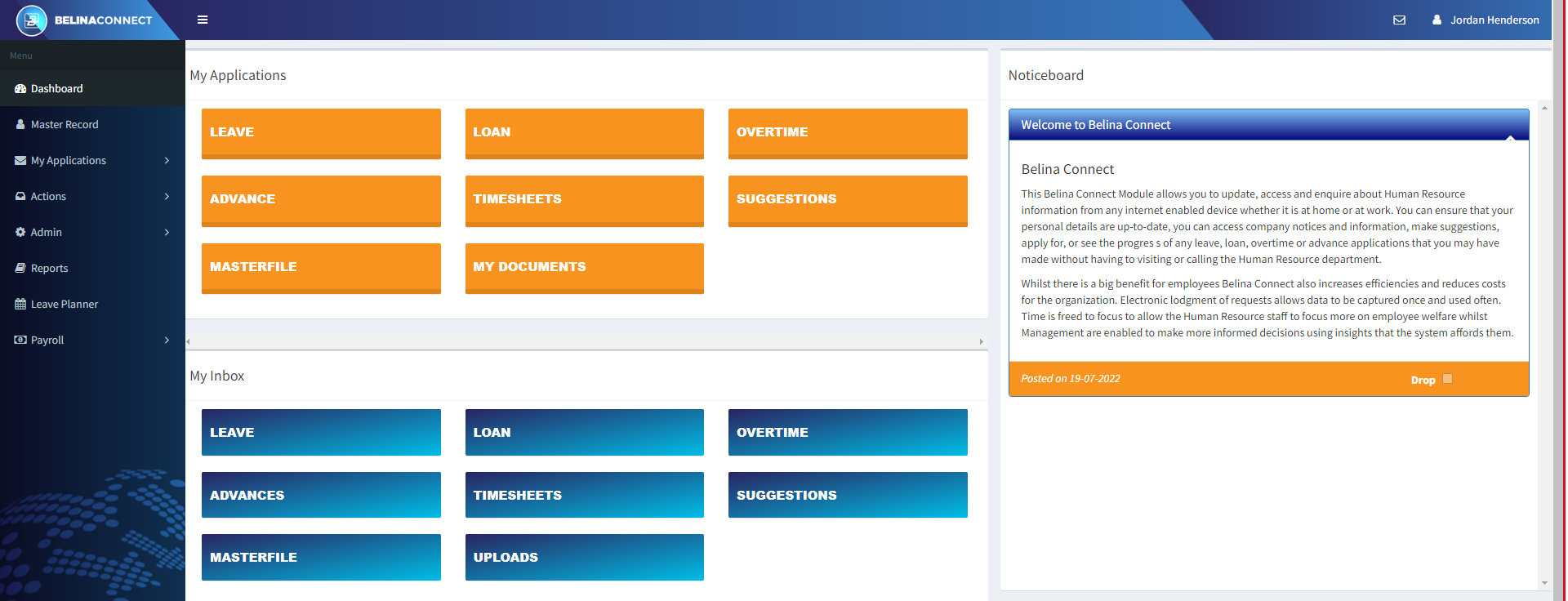Click the horizontal scrollbar left arrow under My Applications
Viewport: 1568px width, 601px height.
tap(189, 341)
